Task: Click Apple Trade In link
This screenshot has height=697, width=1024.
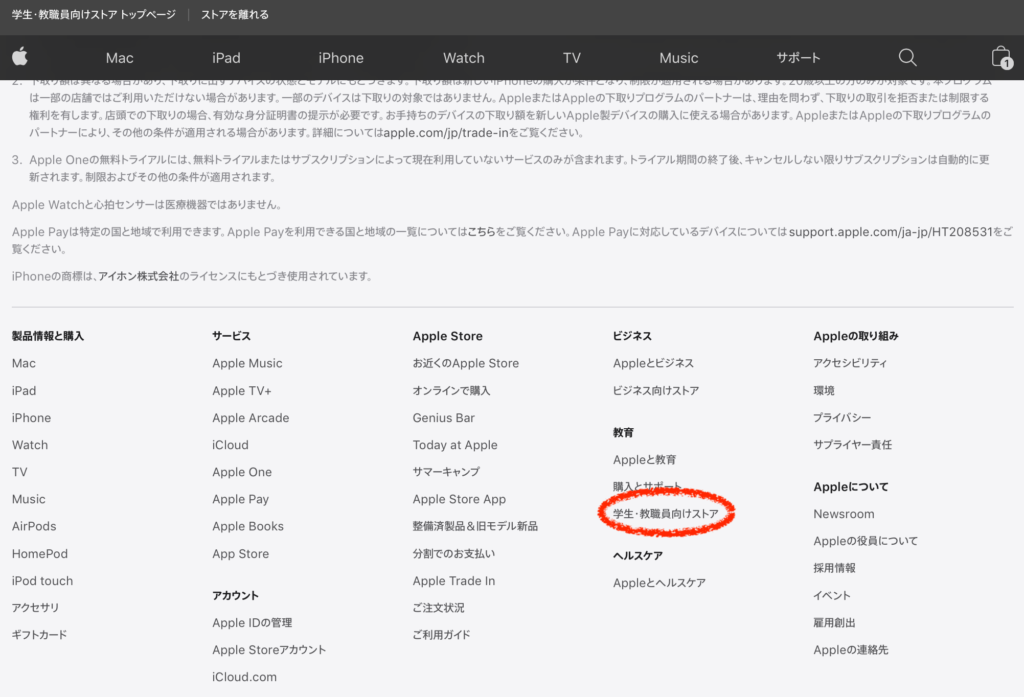Action: tap(454, 581)
